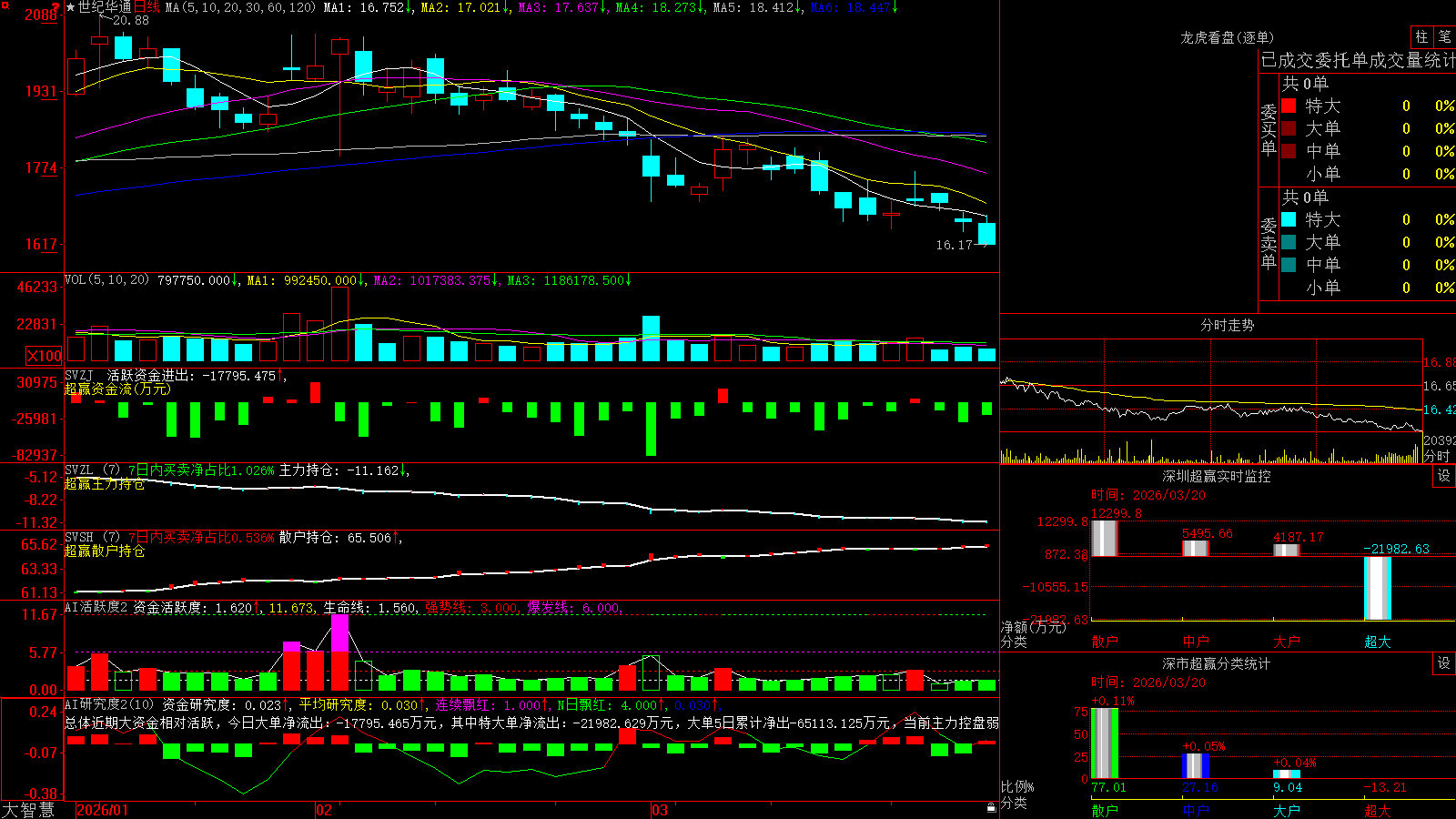The width and height of the screenshot is (1456, 819).
Task: Click the MA(5,10,20,30,60,120) indicator parameters
Action: [241, 7]
